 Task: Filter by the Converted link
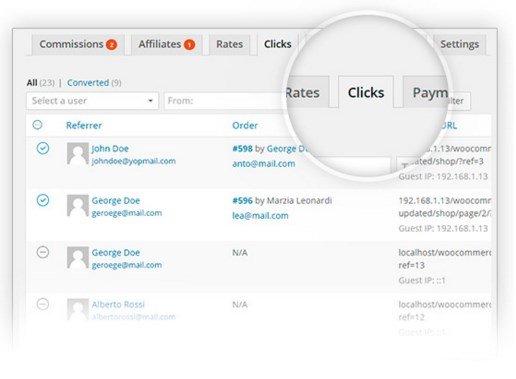coord(88,83)
